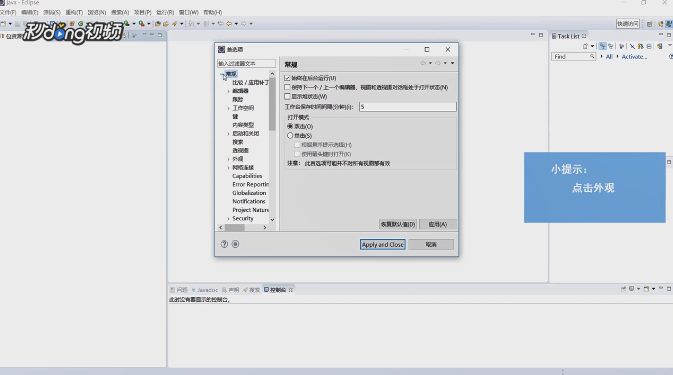Maximize the editor area
The width and height of the screenshot is (673, 375).
[x=541, y=35]
